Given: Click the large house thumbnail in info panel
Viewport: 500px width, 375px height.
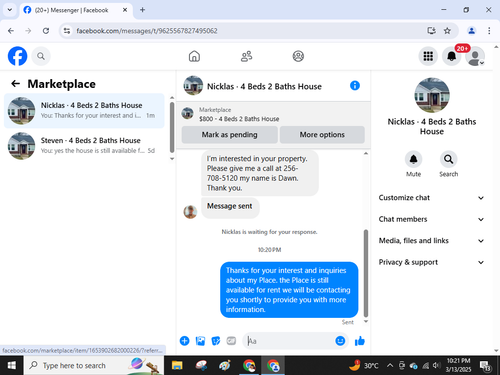Looking at the screenshot, I should point(432,95).
